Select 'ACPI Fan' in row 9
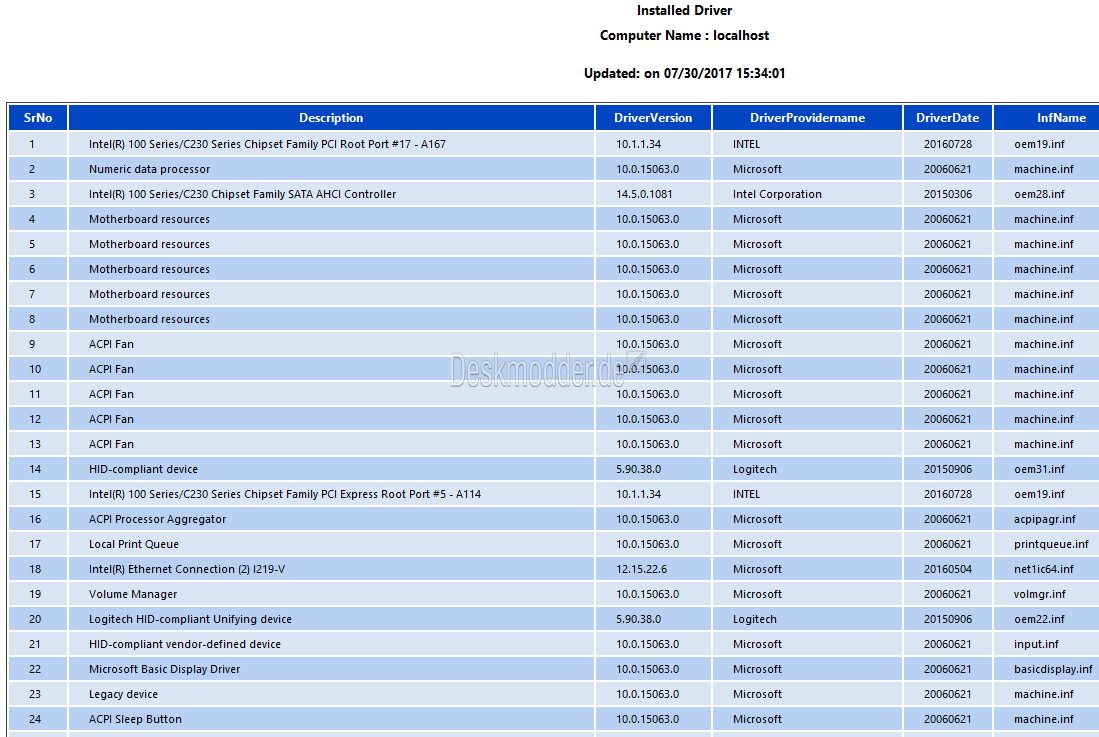1099x737 pixels. (x=111, y=344)
